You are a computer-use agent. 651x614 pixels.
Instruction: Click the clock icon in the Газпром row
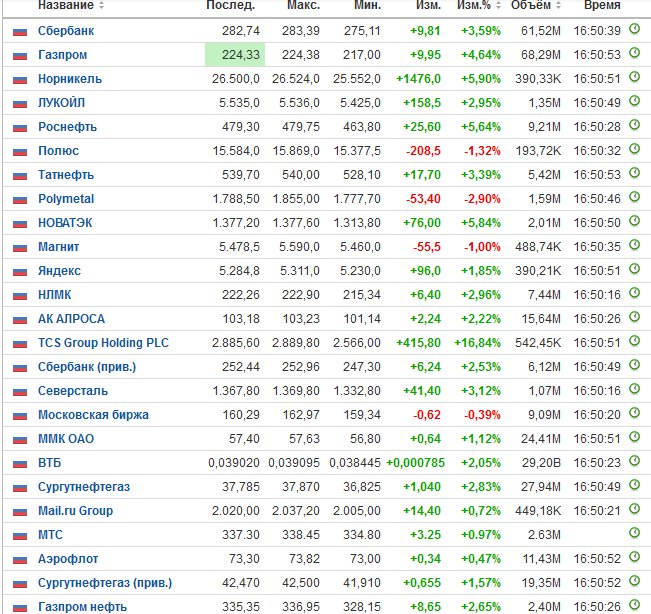coord(634,53)
